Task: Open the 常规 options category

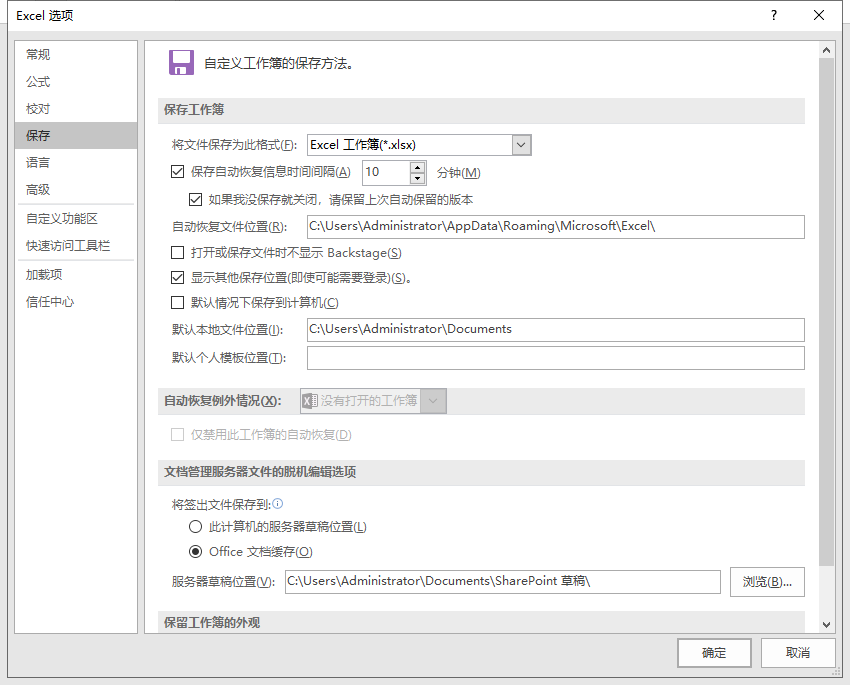Action: 76,54
